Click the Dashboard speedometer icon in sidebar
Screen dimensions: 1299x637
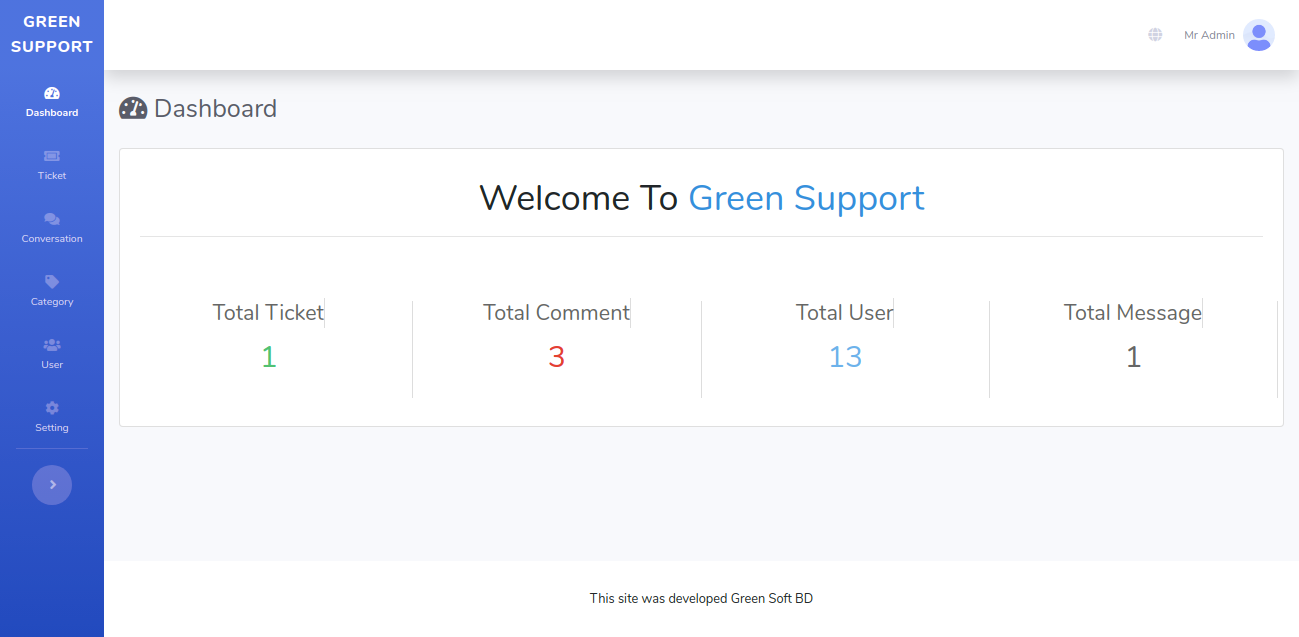pos(52,93)
